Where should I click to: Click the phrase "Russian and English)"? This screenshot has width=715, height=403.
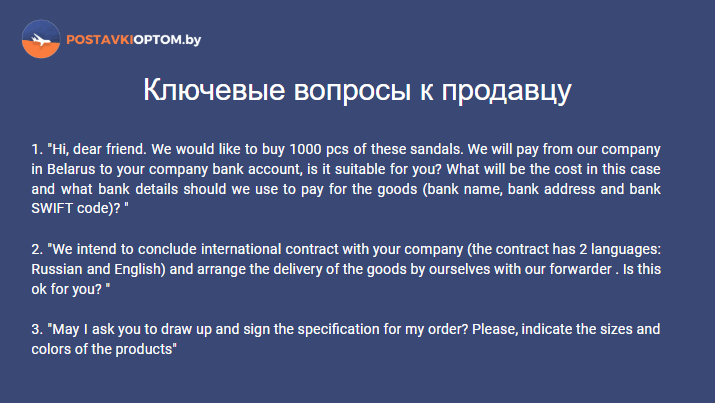98,269
